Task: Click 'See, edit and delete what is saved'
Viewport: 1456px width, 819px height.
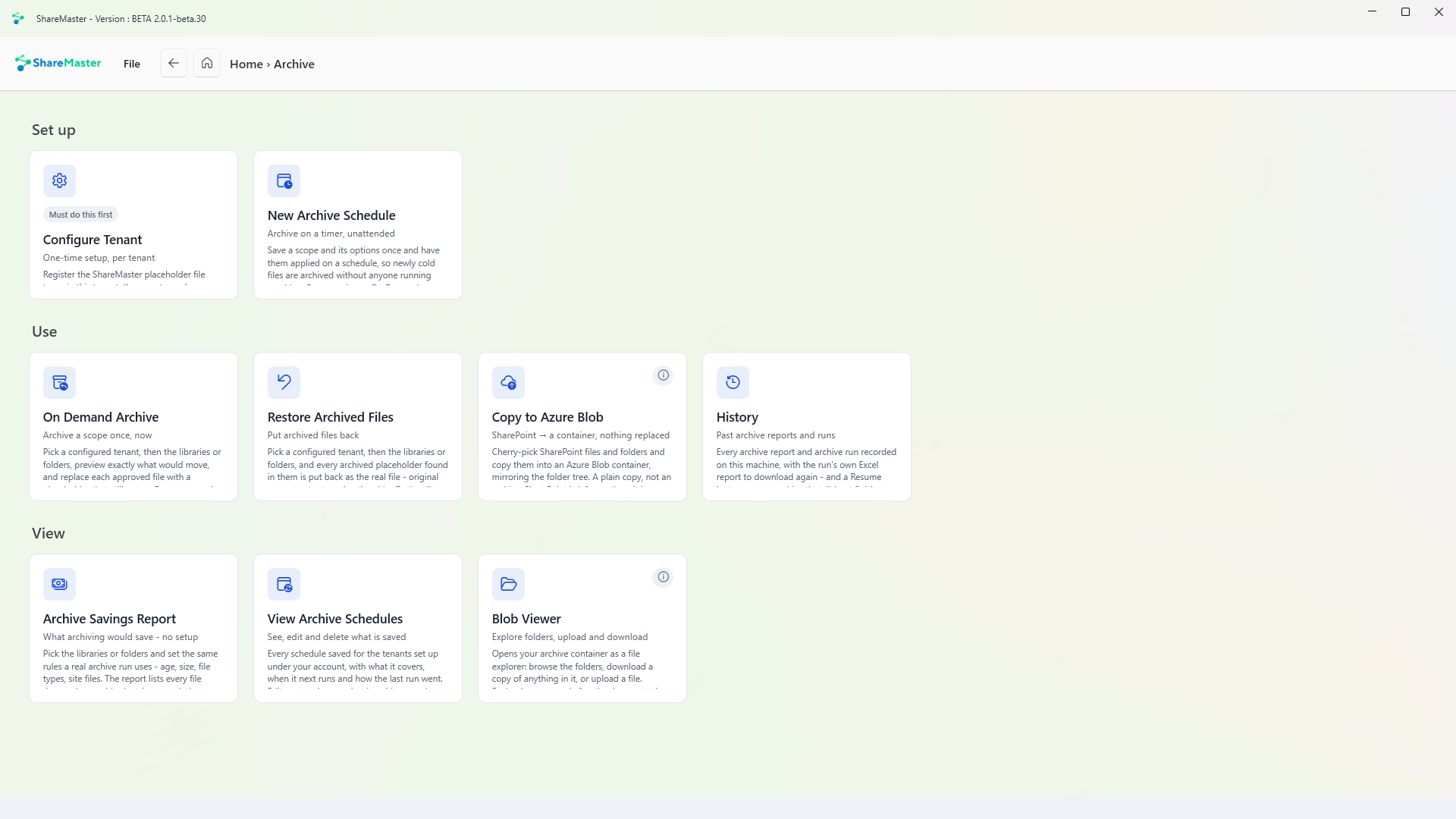Action: [337, 637]
